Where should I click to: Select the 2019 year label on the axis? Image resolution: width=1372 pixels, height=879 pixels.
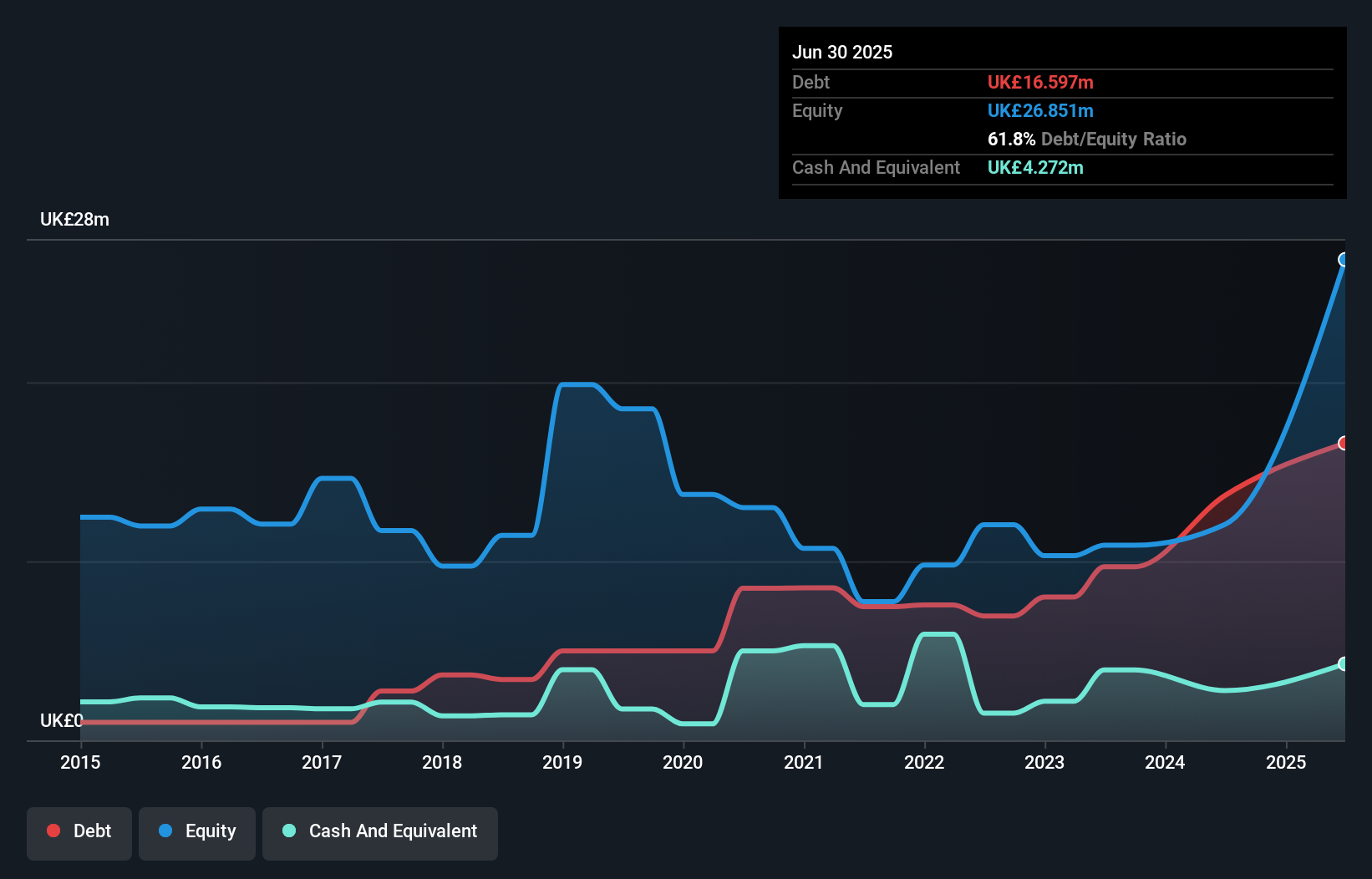tap(562, 762)
